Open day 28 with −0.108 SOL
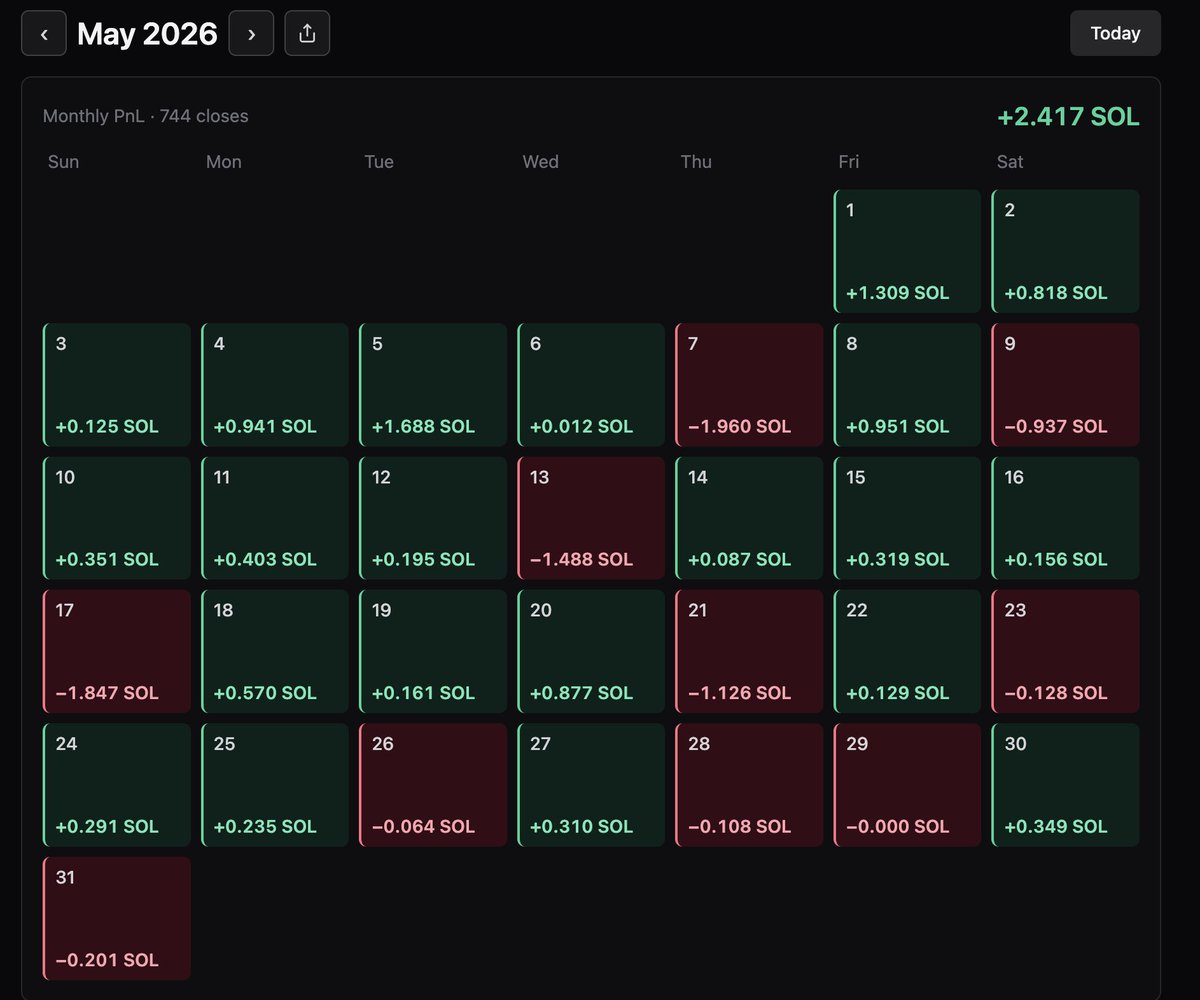1200x1000 pixels. [749, 785]
